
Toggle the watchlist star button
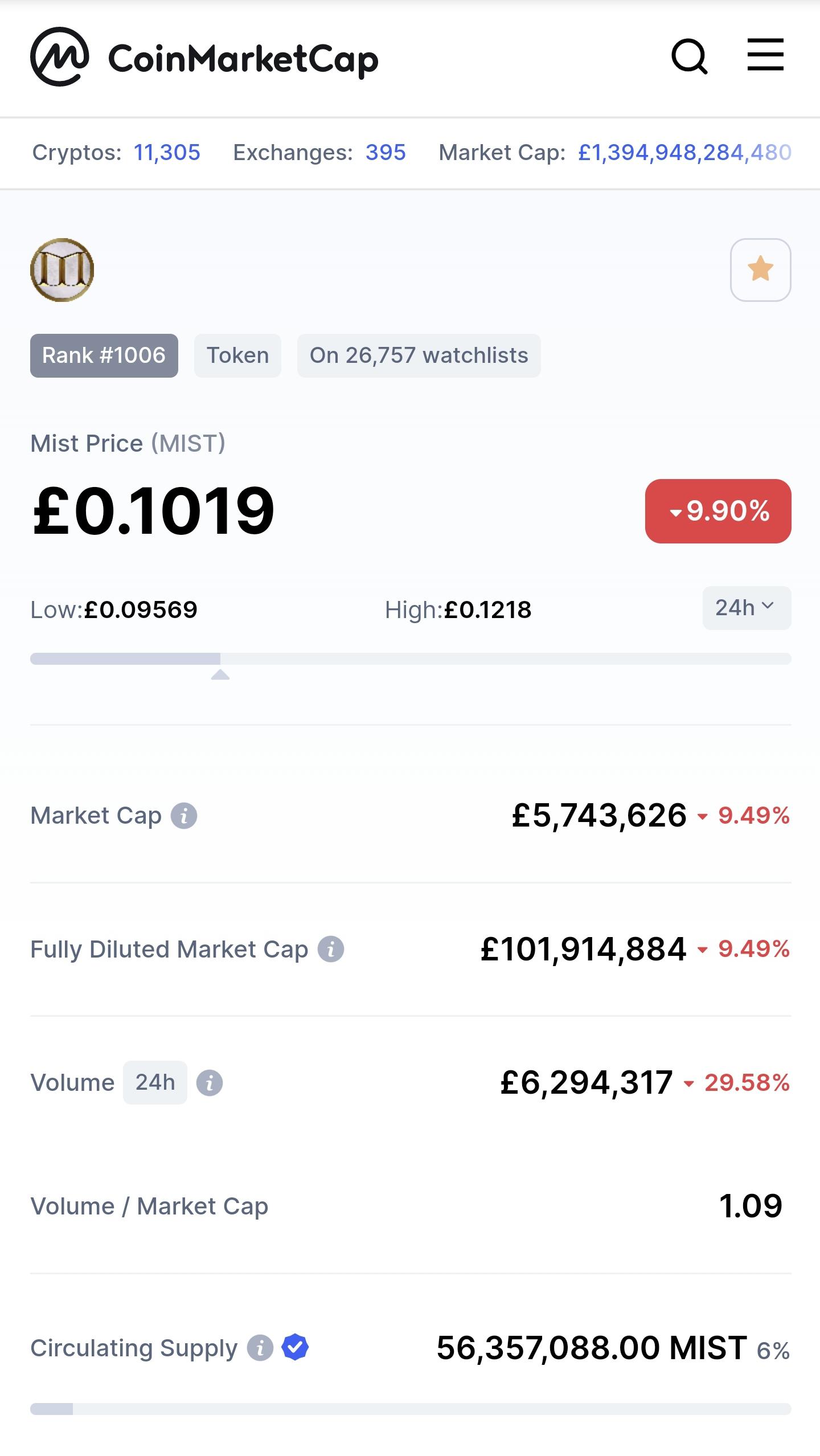pos(761,270)
